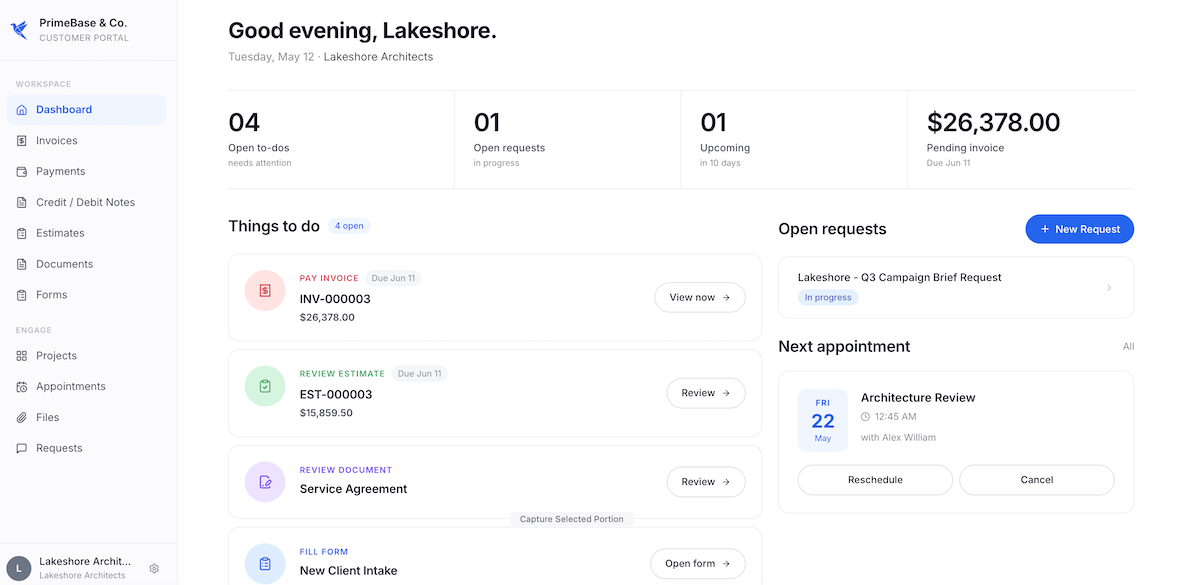Cancel the Architecture Review appointment
The image size is (1180, 585).
click(1036, 480)
